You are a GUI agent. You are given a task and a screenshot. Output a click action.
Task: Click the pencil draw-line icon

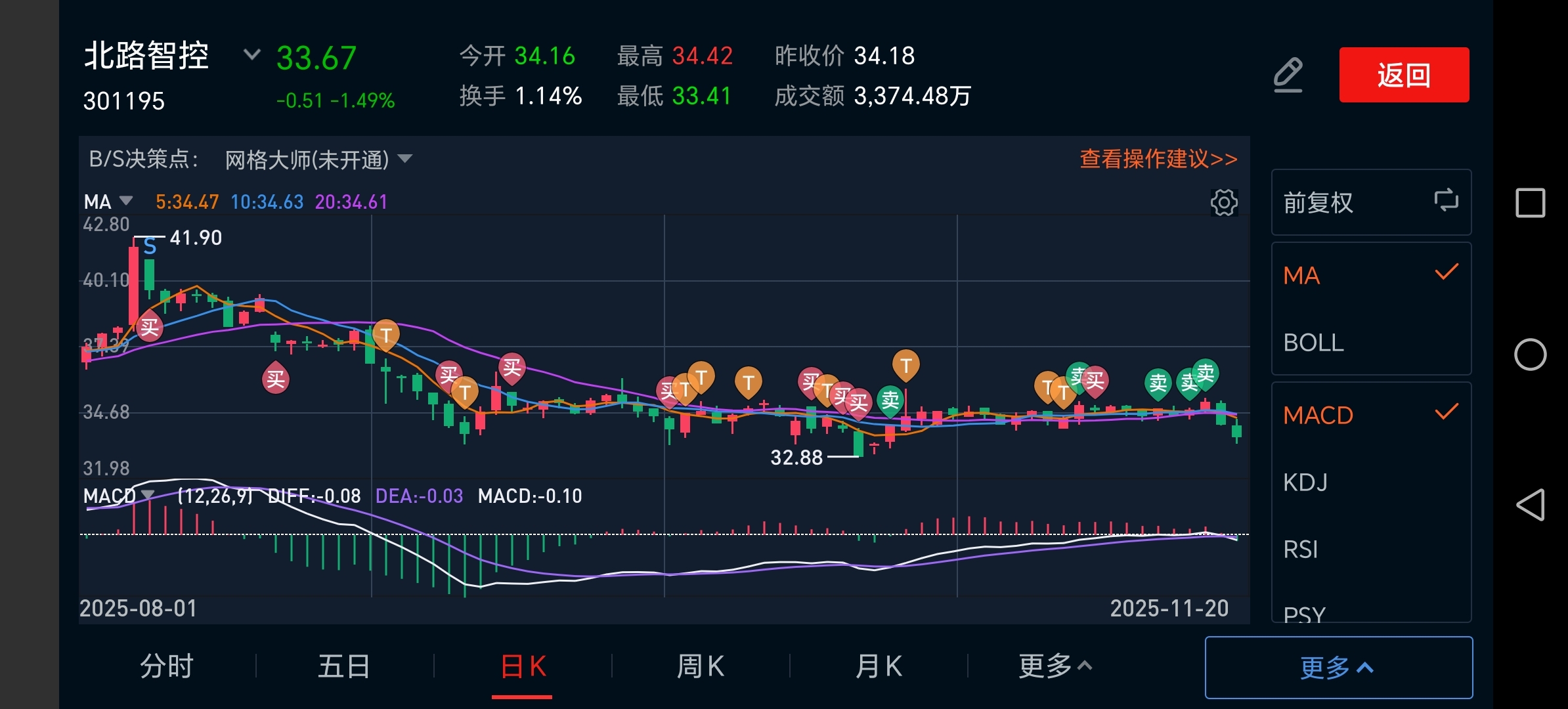pyautogui.click(x=1288, y=75)
